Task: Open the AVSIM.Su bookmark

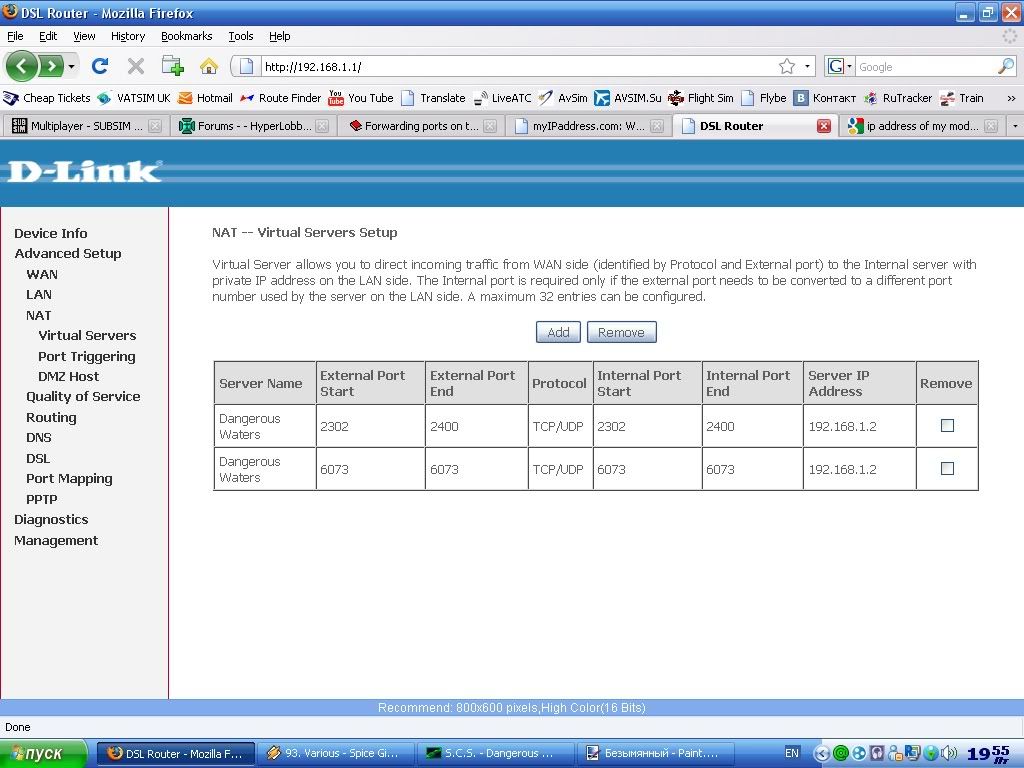Action: coord(628,98)
